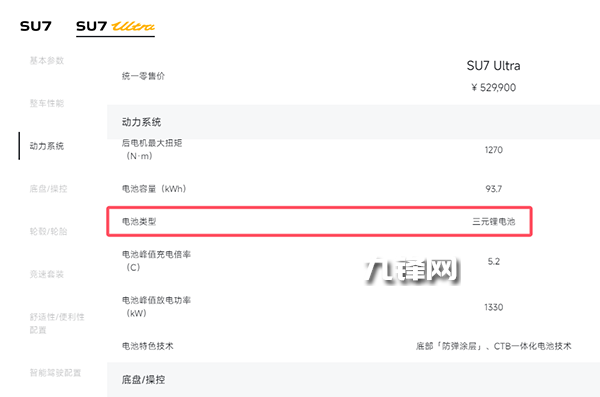This screenshot has height=397, width=600.
Task: Click the 电池特色技术 row label
Action: 147,346
